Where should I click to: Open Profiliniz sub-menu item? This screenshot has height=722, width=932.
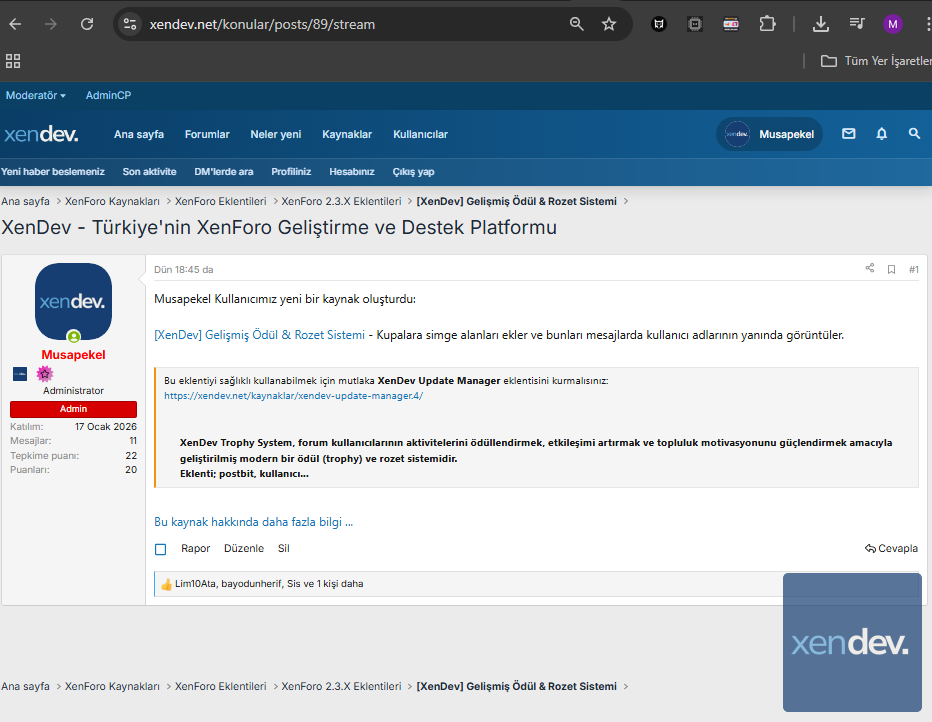tap(291, 172)
